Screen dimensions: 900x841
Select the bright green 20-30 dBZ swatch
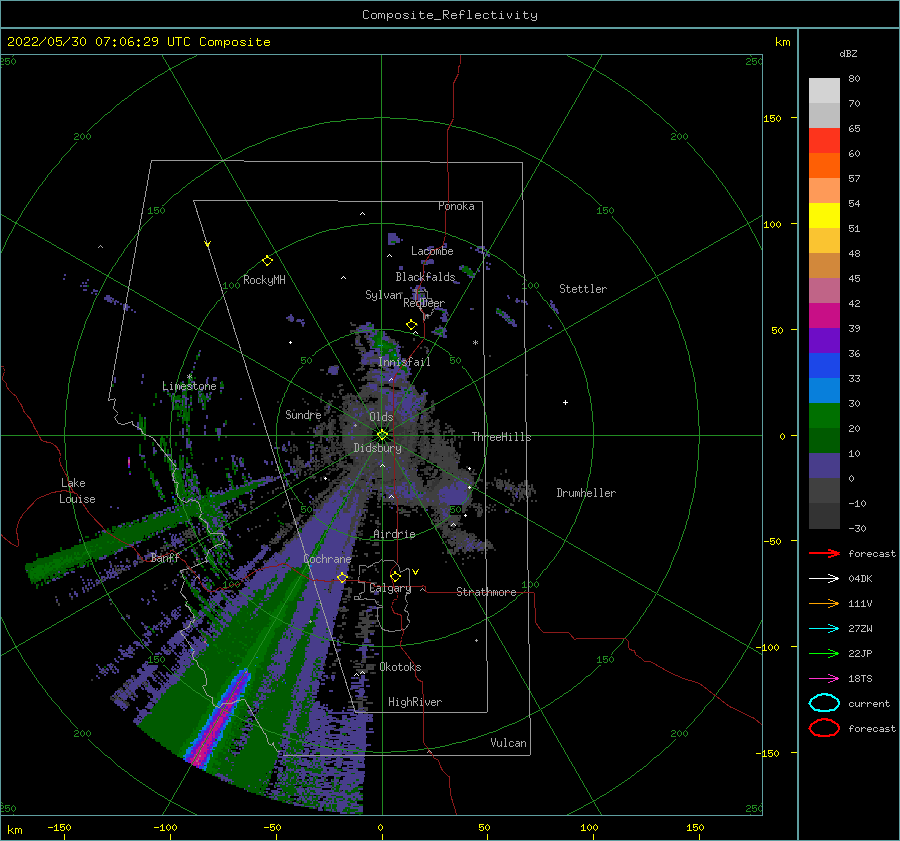coord(824,416)
